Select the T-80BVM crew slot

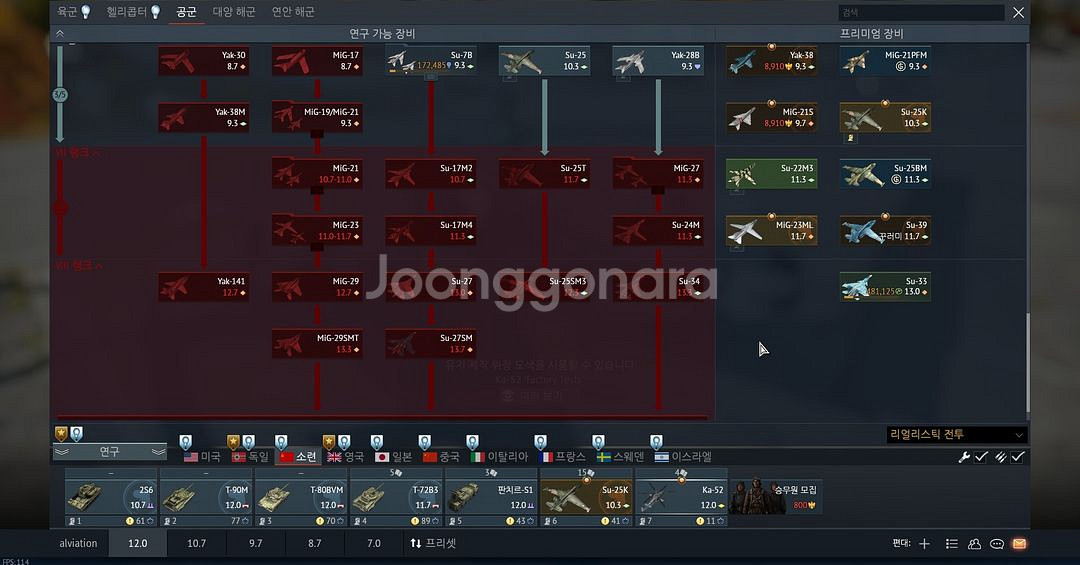(x=301, y=497)
